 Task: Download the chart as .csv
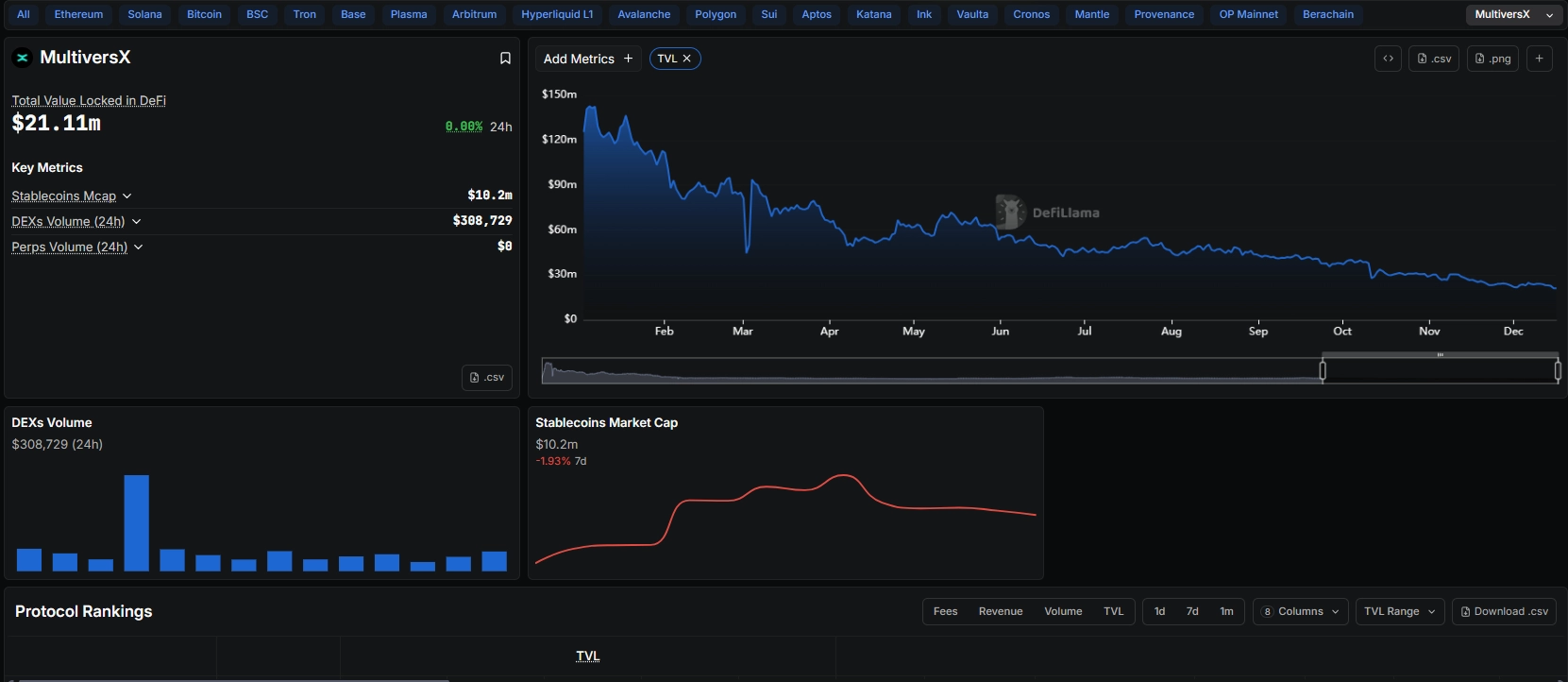pos(1434,59)
